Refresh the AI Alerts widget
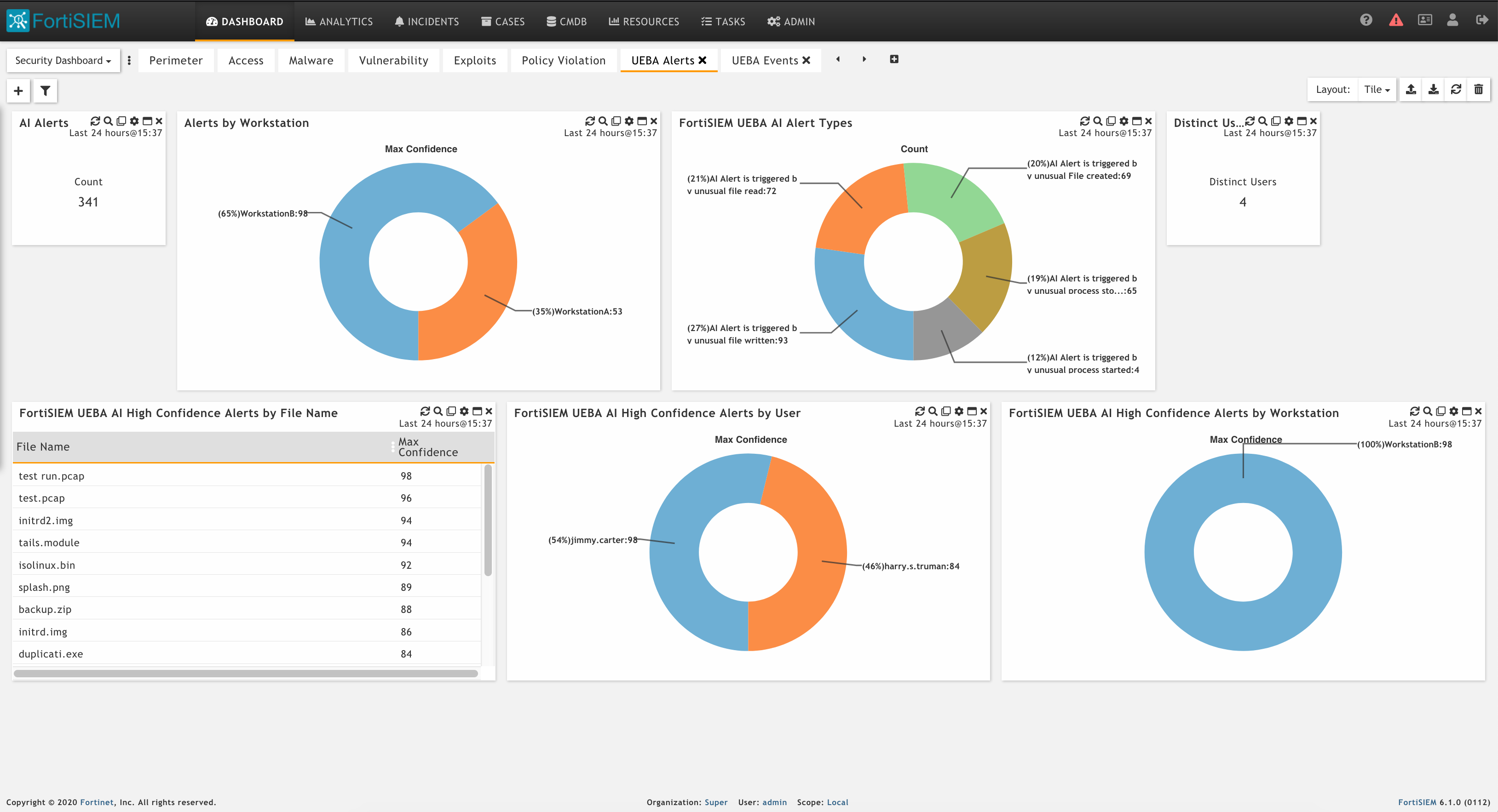Screen dimensions: 1498x812 (95, 121)
